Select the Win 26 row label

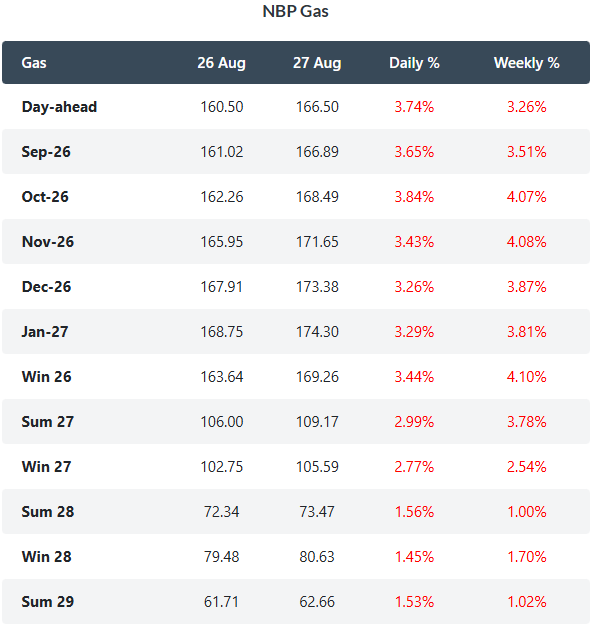coord(47,377)
